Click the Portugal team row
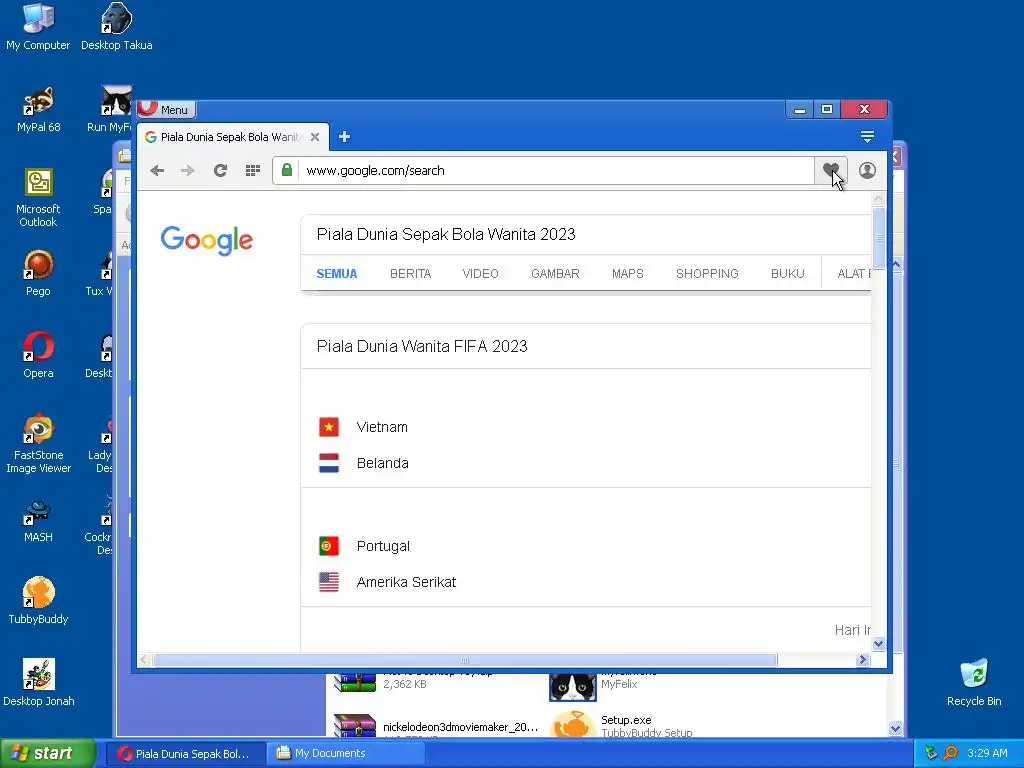This screenshot has width=1024, height=768. (x=586, y=546)
